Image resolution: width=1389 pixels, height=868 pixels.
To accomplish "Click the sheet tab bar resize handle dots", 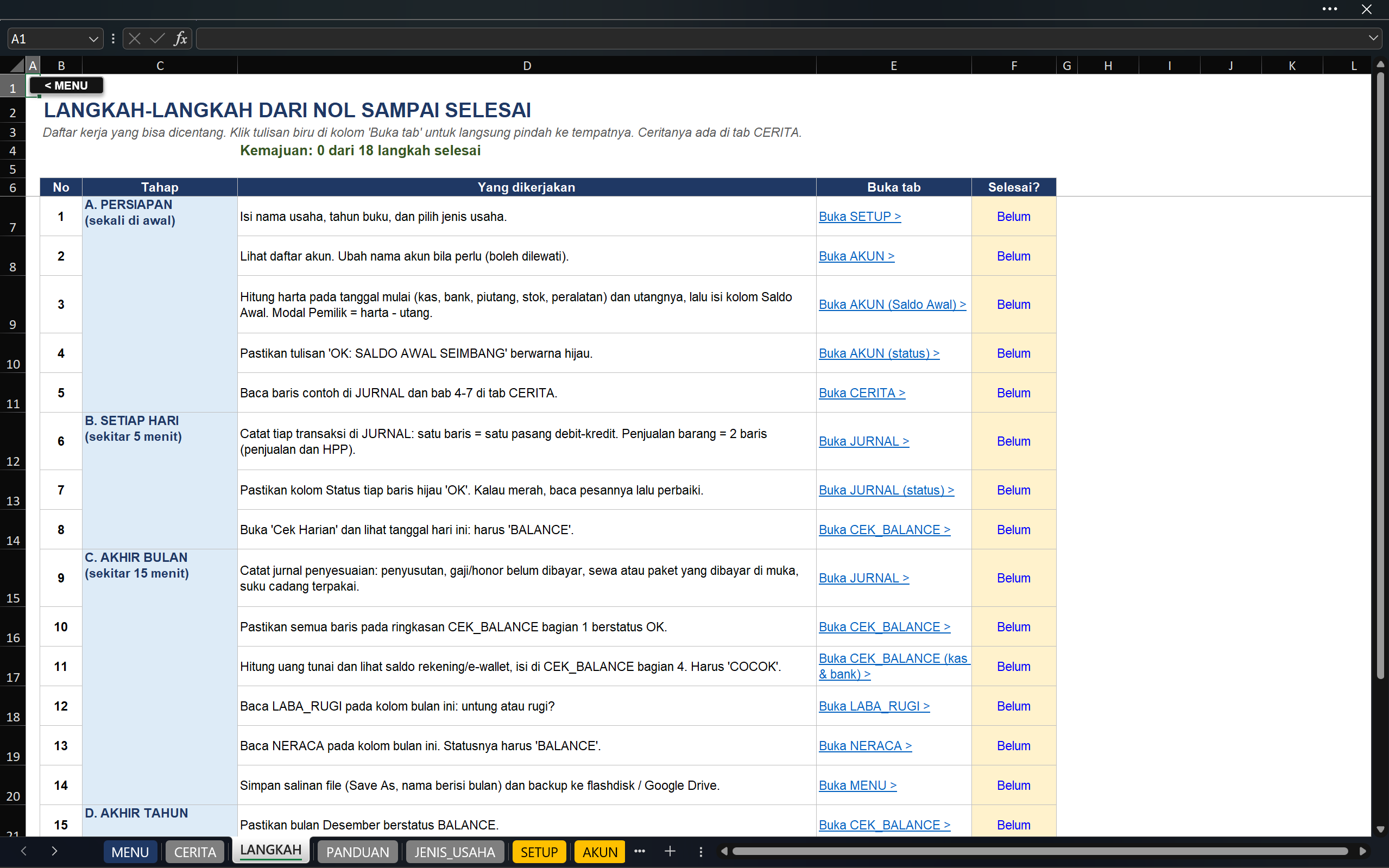I will [x=700, y=851].
